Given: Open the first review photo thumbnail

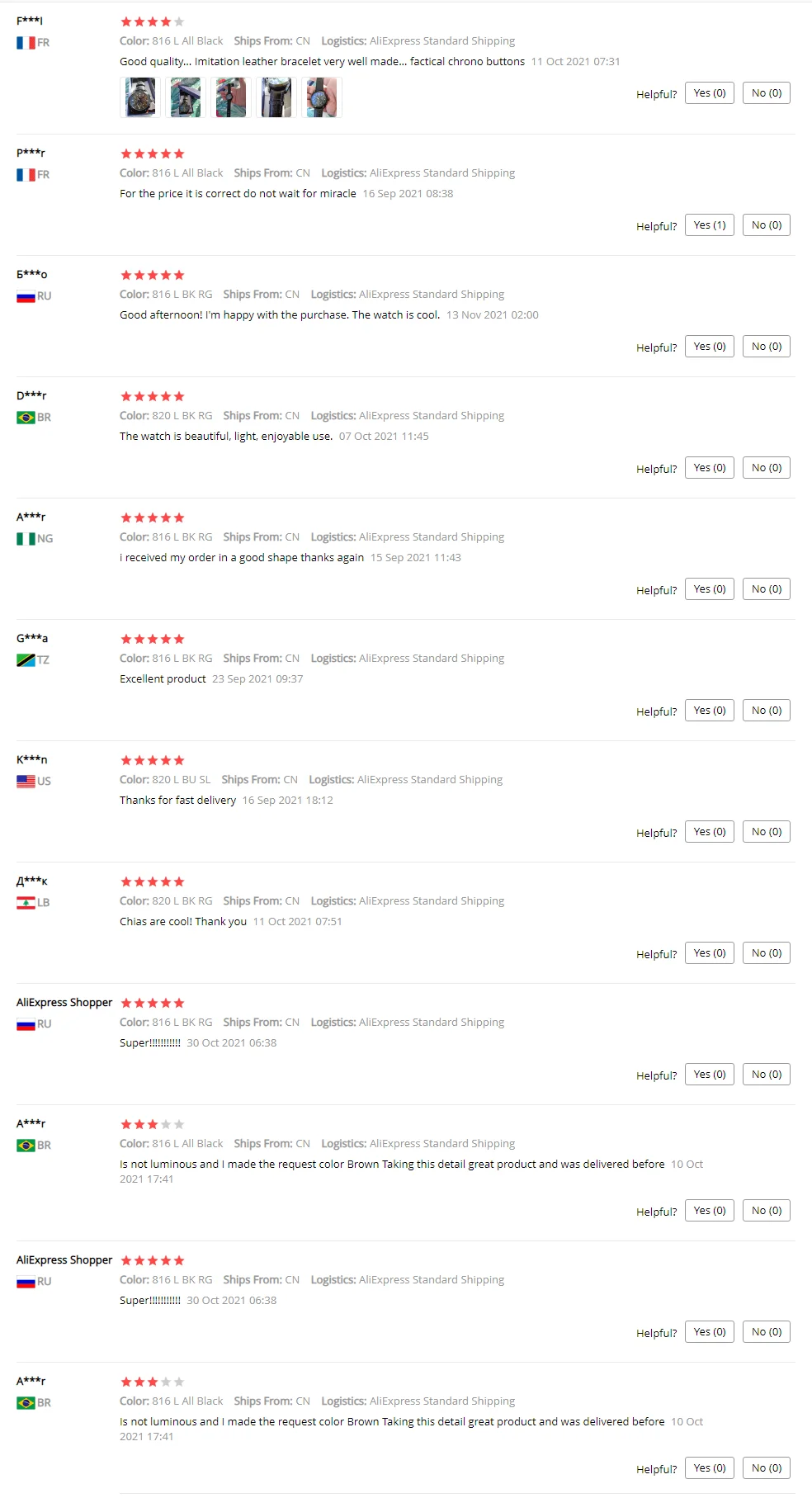Looking at the screenshot, I should [140, 97].
